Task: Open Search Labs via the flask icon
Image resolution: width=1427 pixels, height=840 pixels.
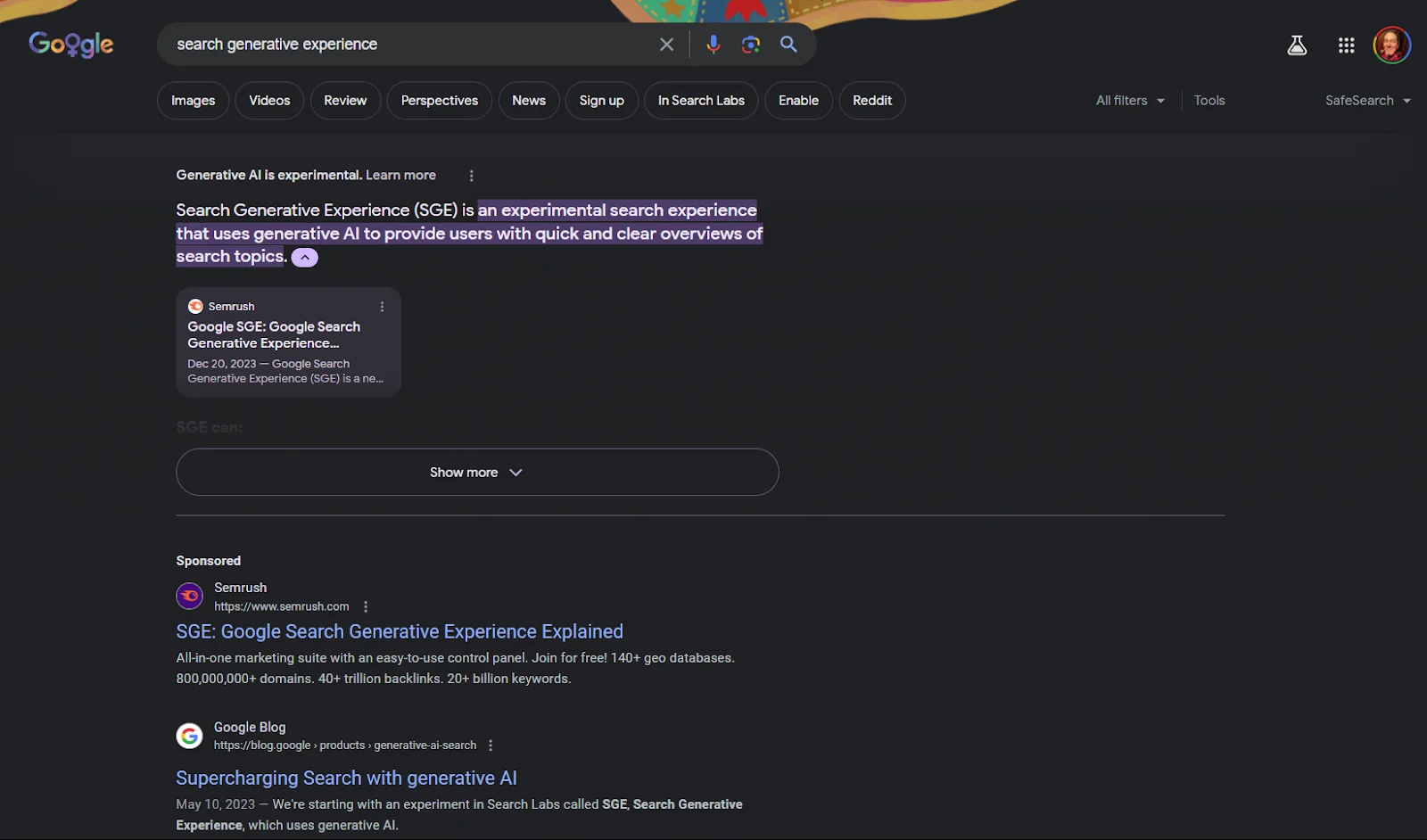Action: point(1297,44)
